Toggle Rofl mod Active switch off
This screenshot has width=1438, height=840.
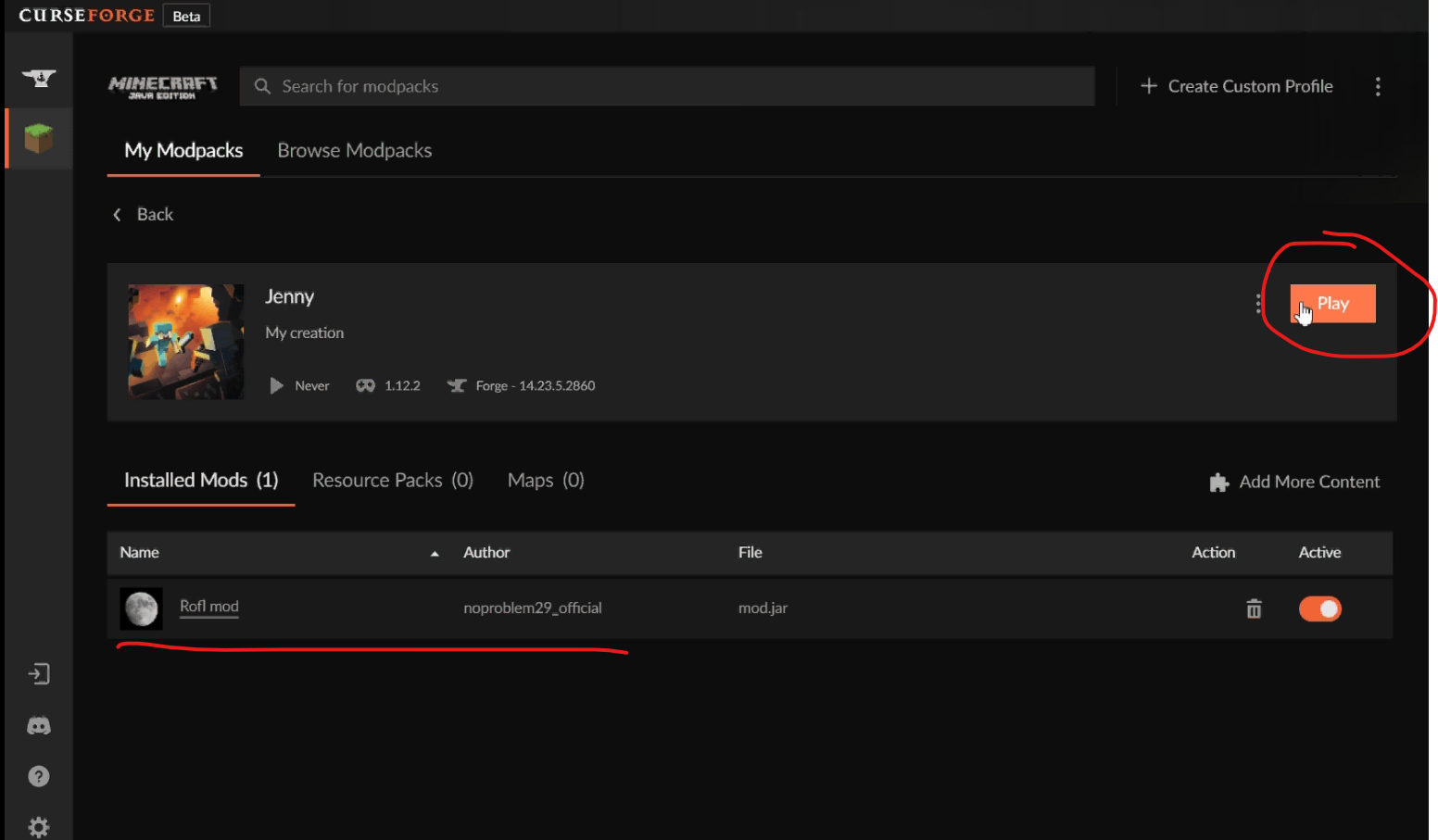[1320, 608]
